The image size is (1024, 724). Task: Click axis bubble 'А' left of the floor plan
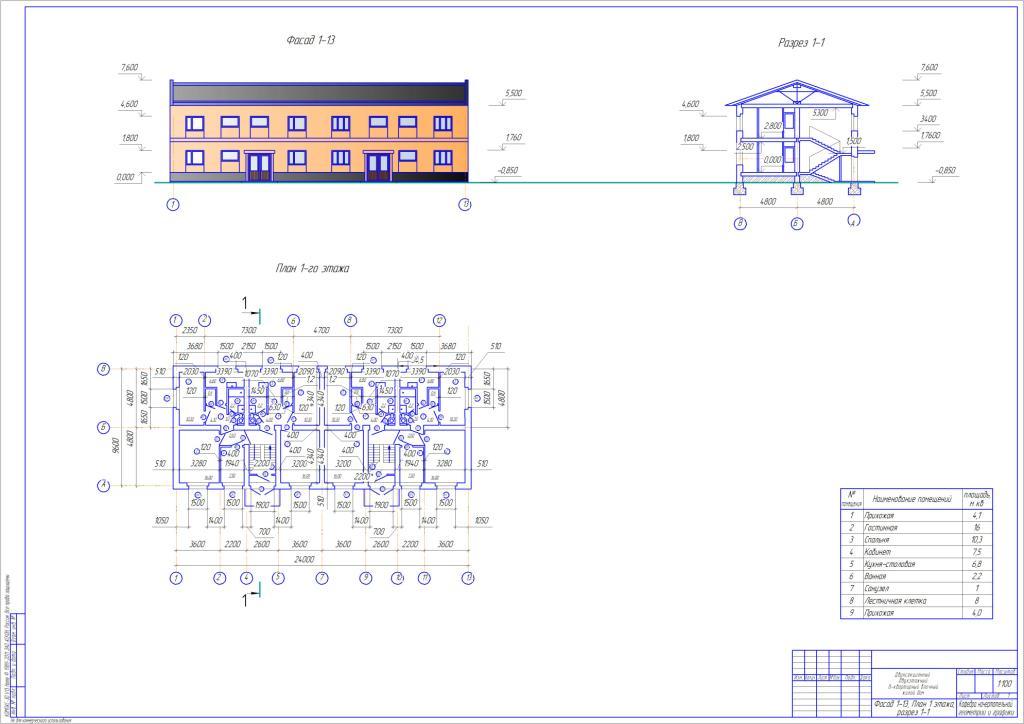(103, 486)
